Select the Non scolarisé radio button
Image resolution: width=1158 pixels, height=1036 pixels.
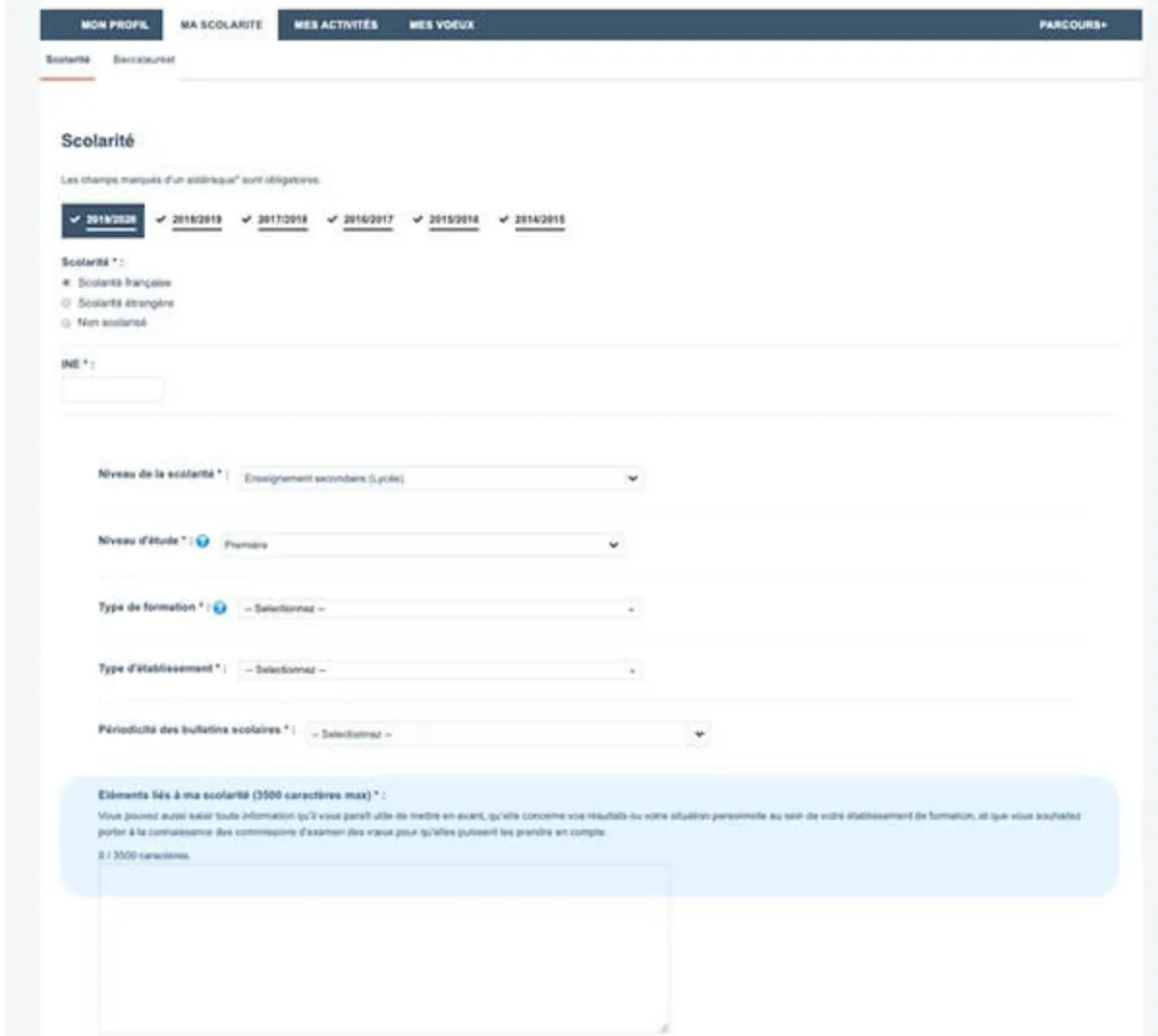pos(67,323)
